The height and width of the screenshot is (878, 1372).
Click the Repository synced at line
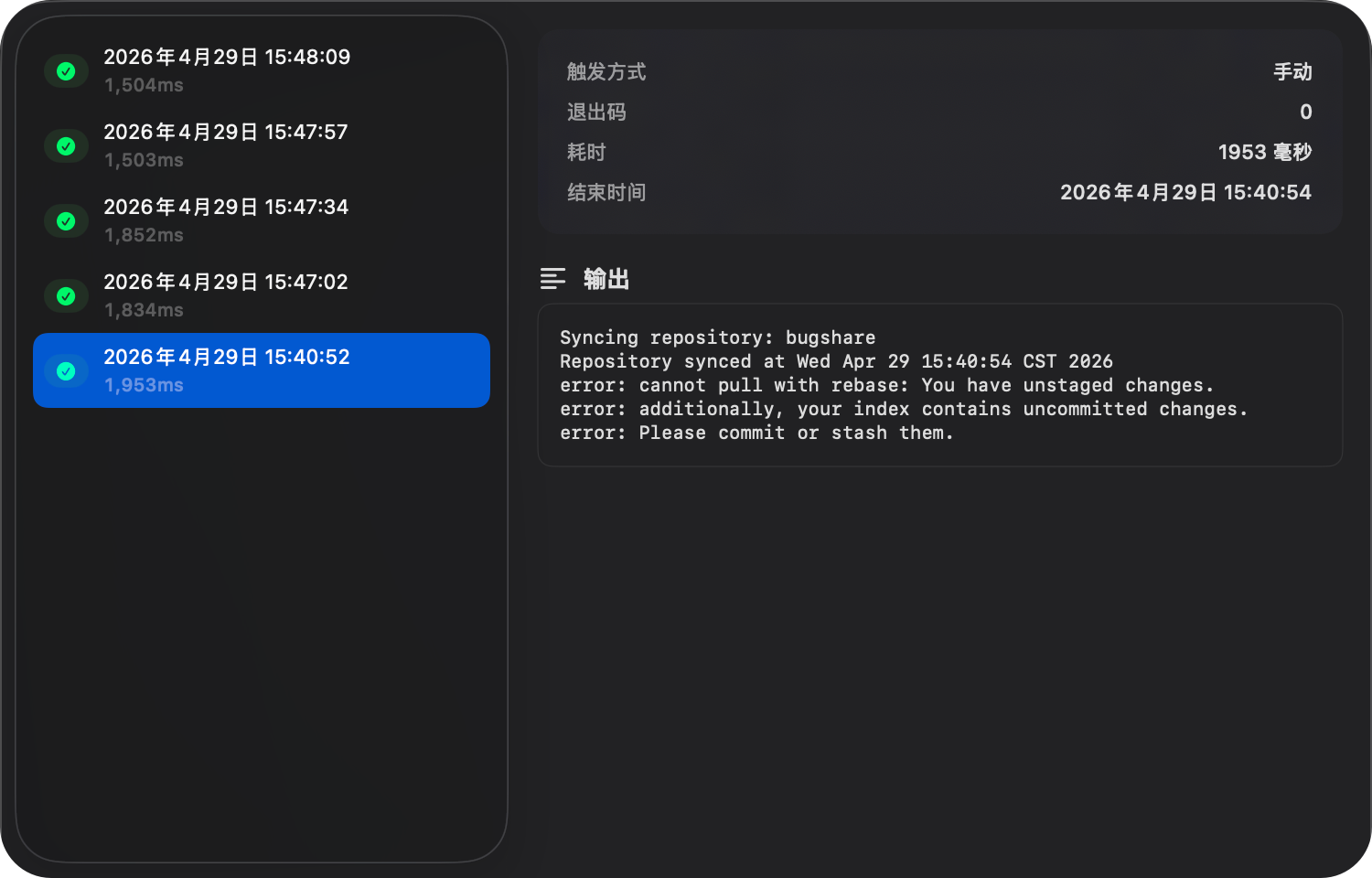[836, 361]
